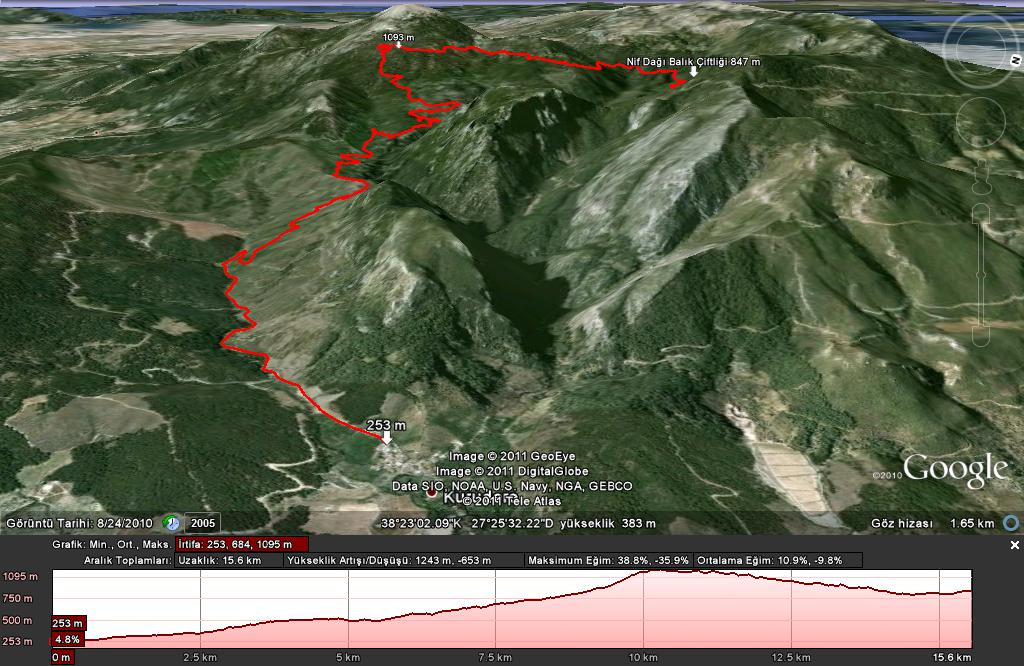This screenshot has width=1024, height=666.
Task: Click the Aralık Toplamları label
Action: pos(127,560)
